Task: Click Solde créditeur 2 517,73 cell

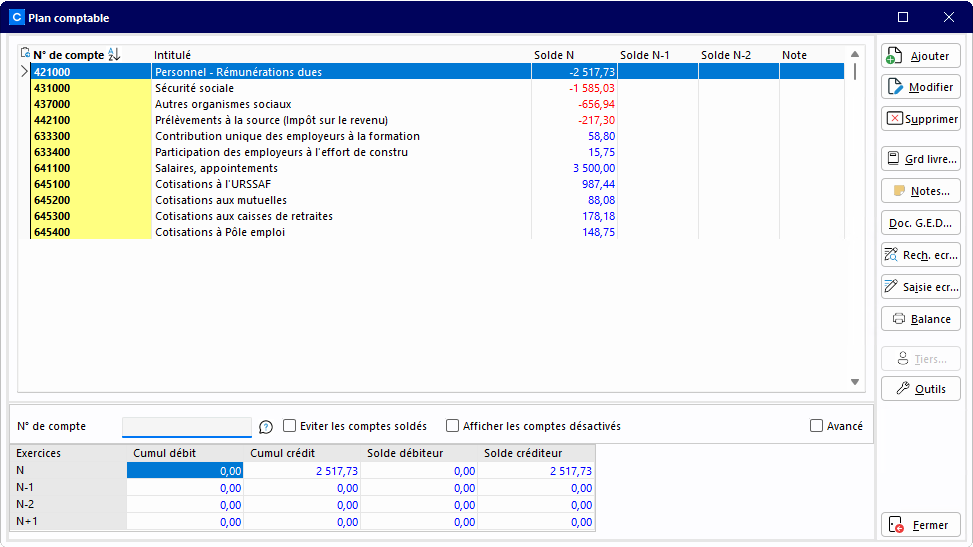Action: click(536, 471)
